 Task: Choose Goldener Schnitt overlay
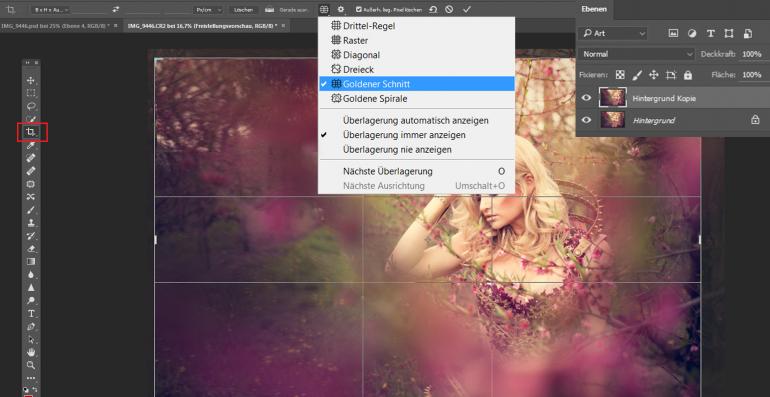[x=416, y=84]
